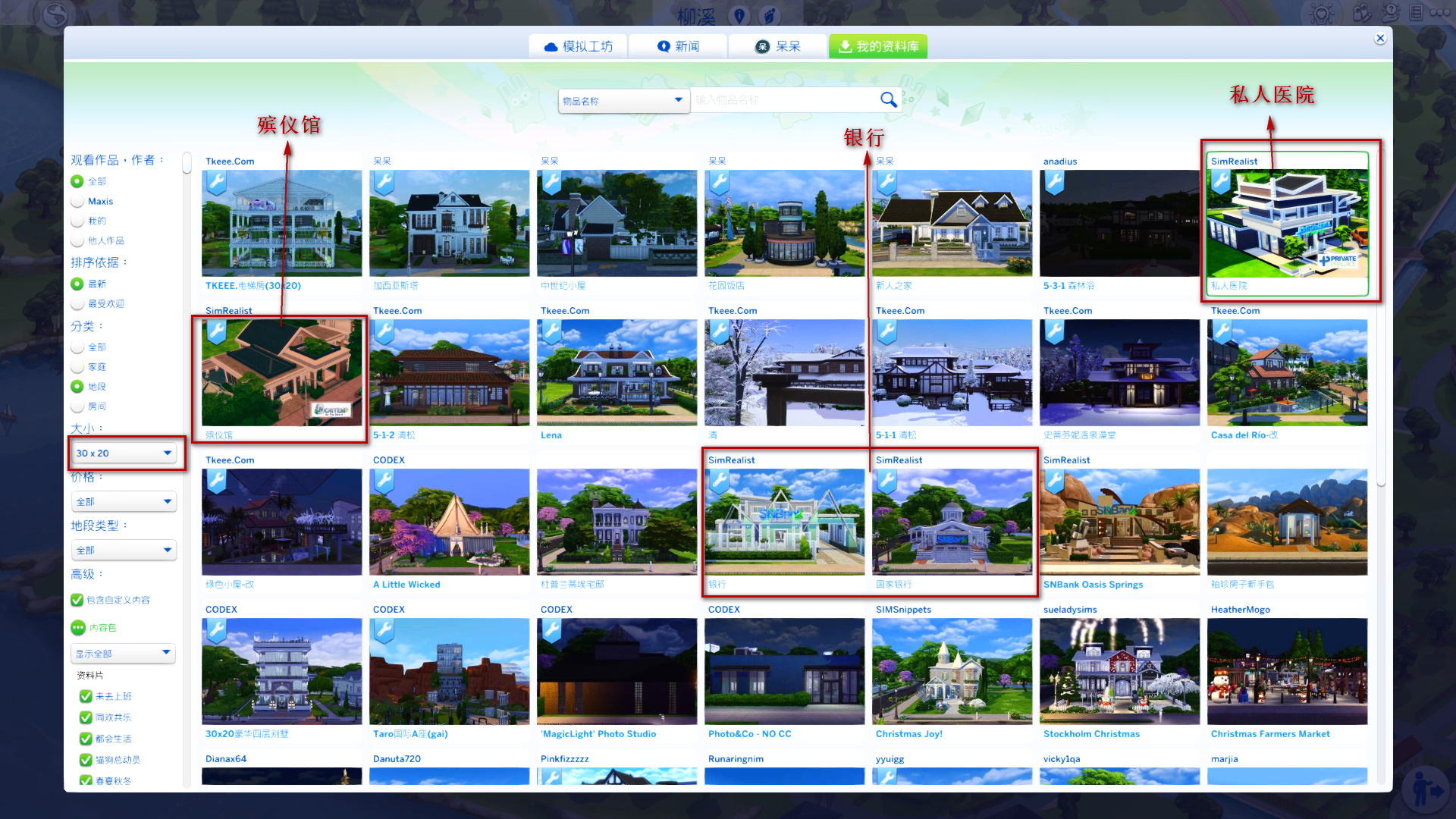Switch to 我的资料库 library tab
The width and height of the screenshot is (1456, 819).
[878, 46]
